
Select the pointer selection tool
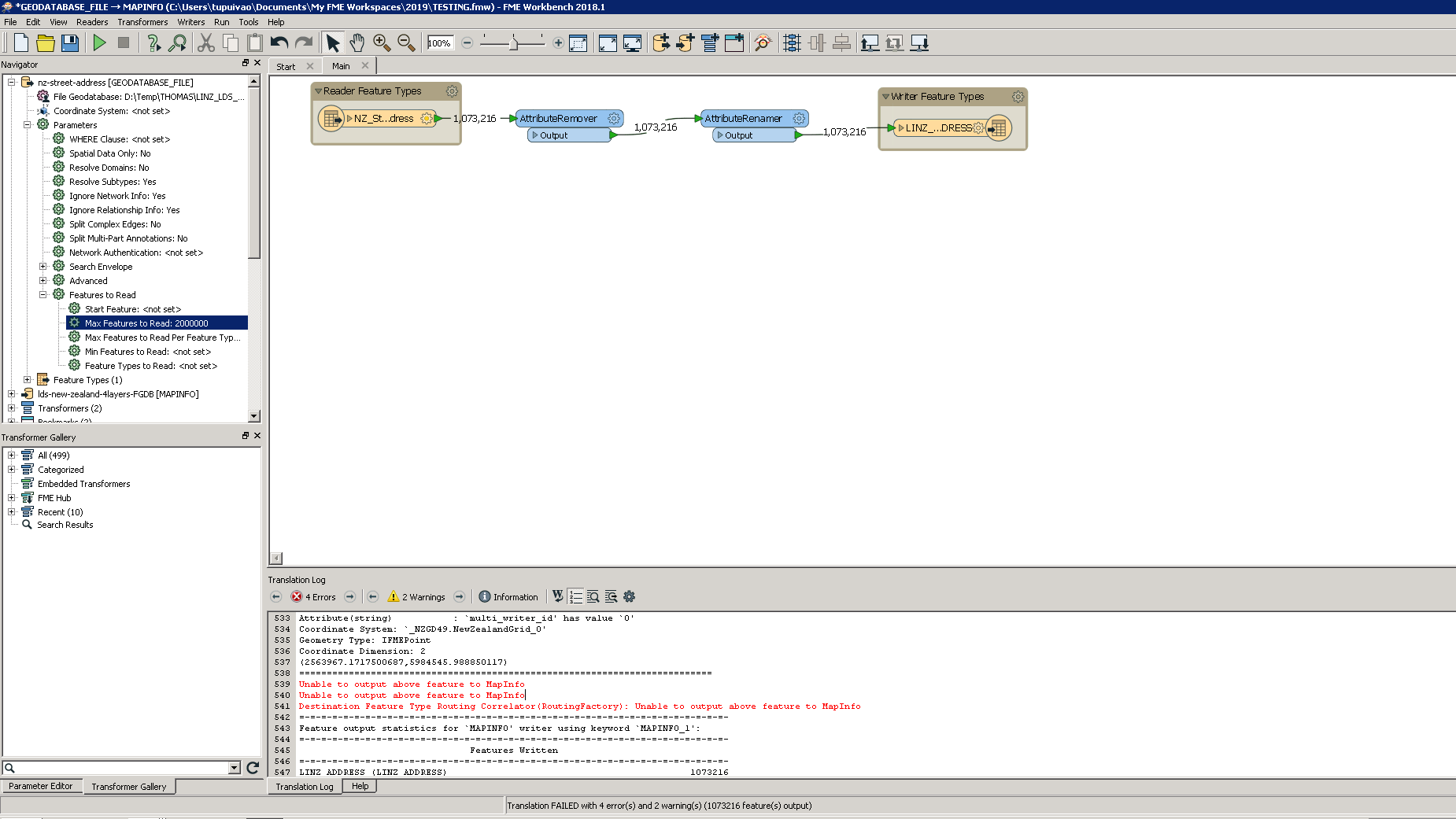tap(333, 42)
